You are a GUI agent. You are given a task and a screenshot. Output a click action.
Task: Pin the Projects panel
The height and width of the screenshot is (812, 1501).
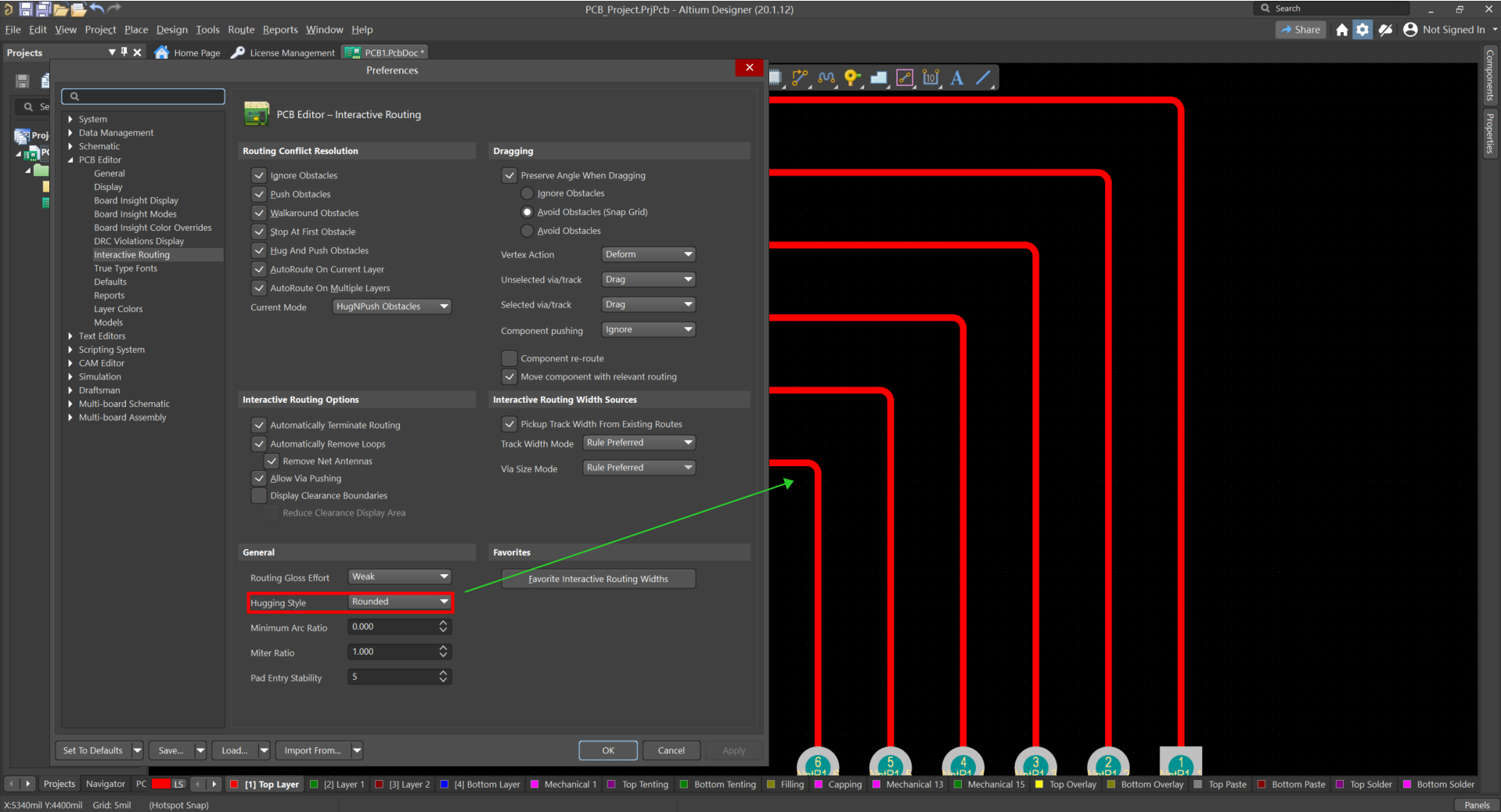click(x=124, y=52)
